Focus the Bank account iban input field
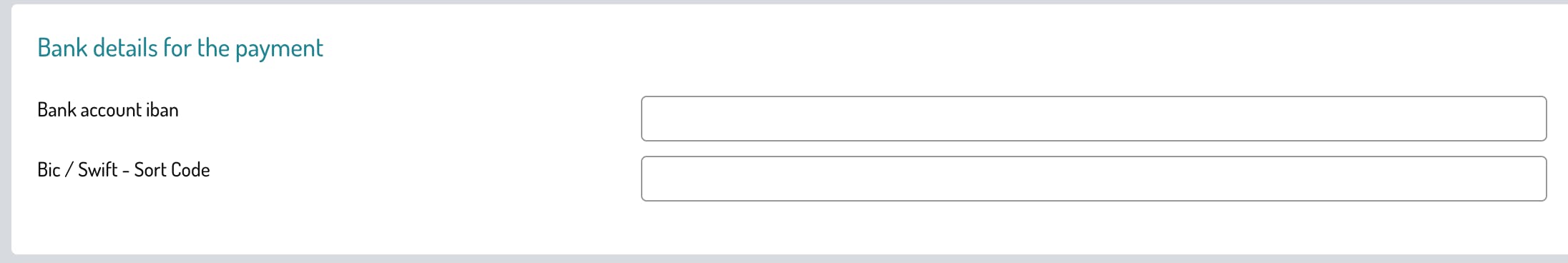 click(1094, 119)
